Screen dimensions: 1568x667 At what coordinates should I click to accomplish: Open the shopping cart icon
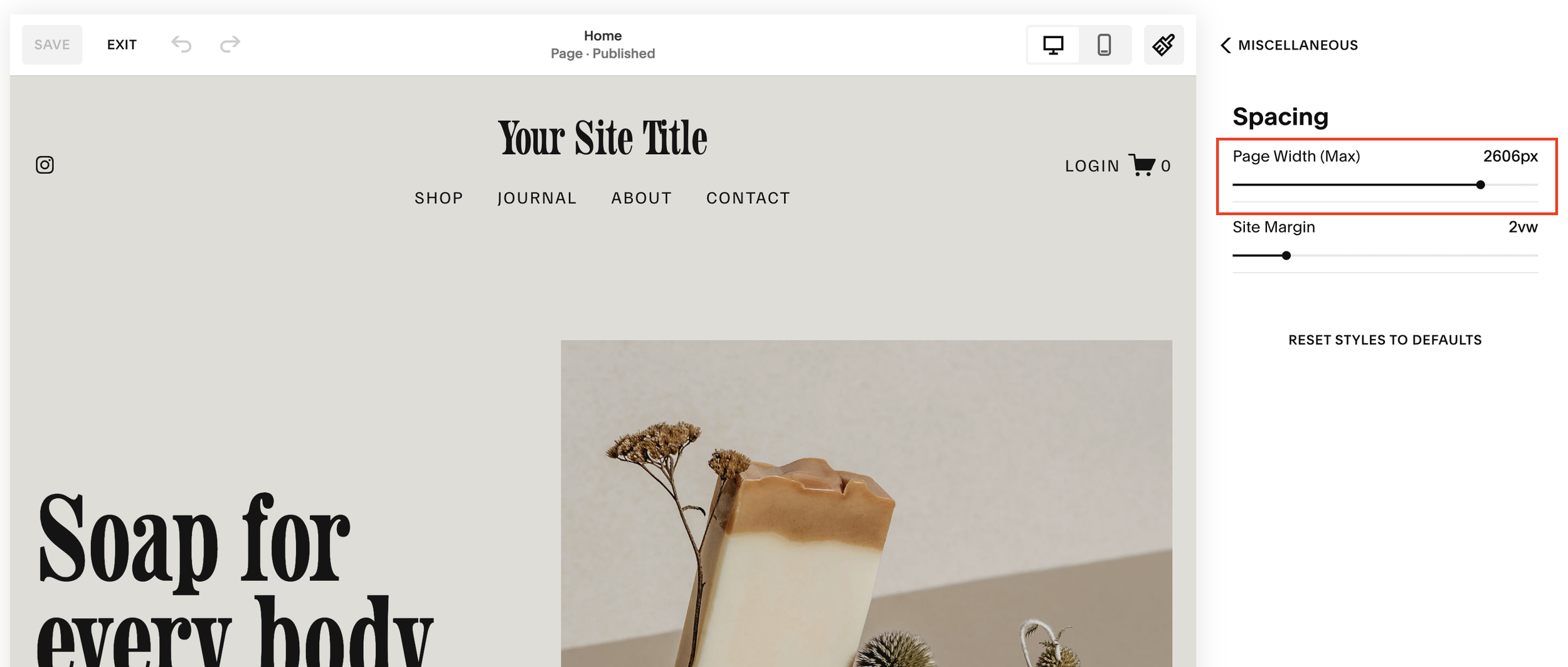pos(1142,165)
